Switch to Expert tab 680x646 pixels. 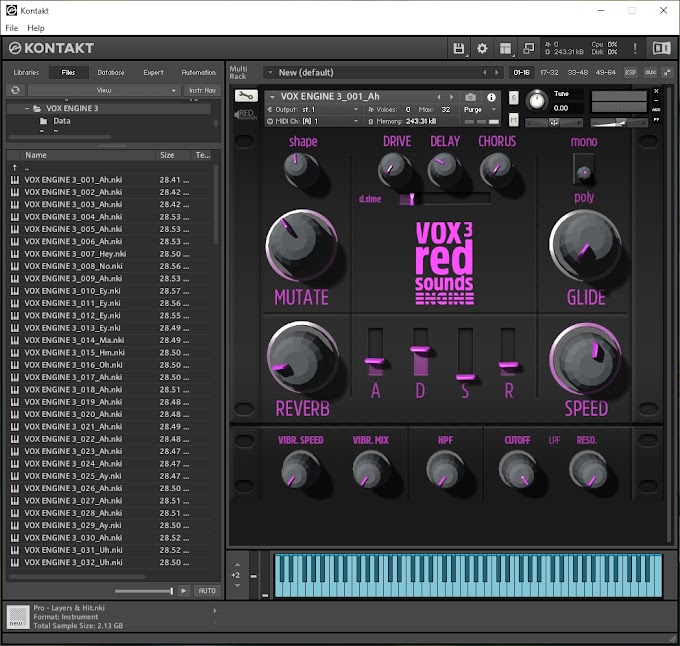coord(154,72)
